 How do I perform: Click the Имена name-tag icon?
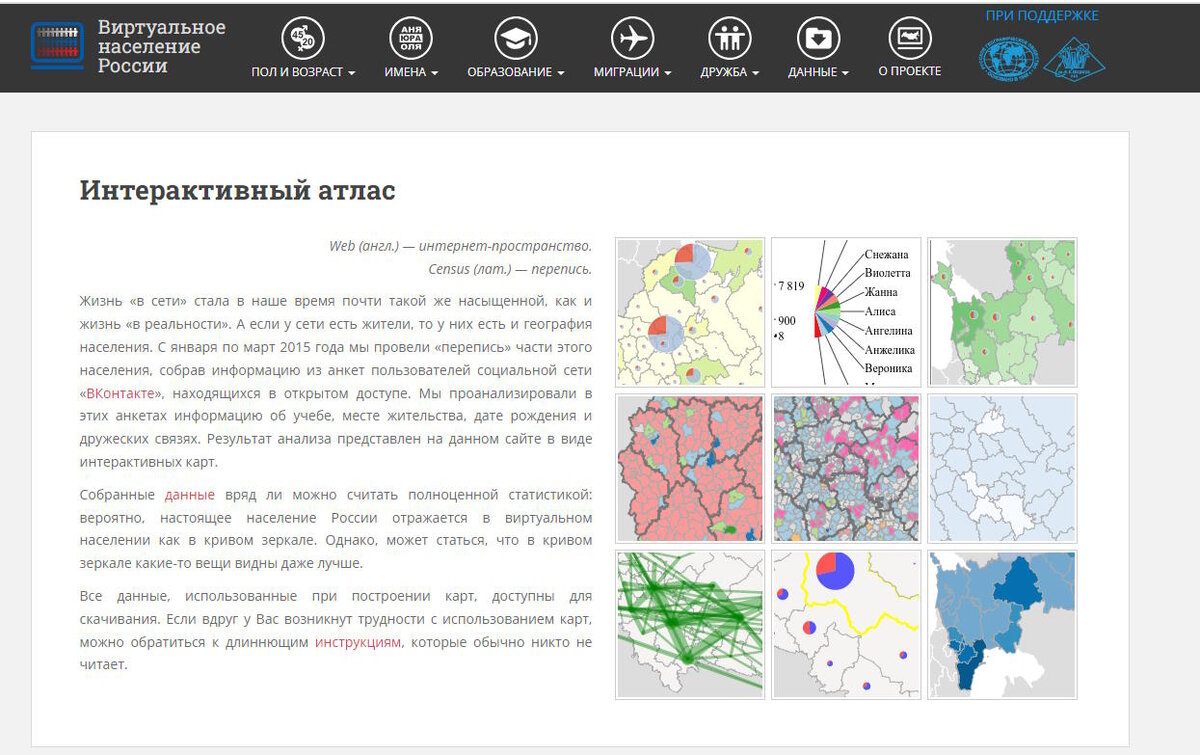pyautogui.click(x=411, y=39)
